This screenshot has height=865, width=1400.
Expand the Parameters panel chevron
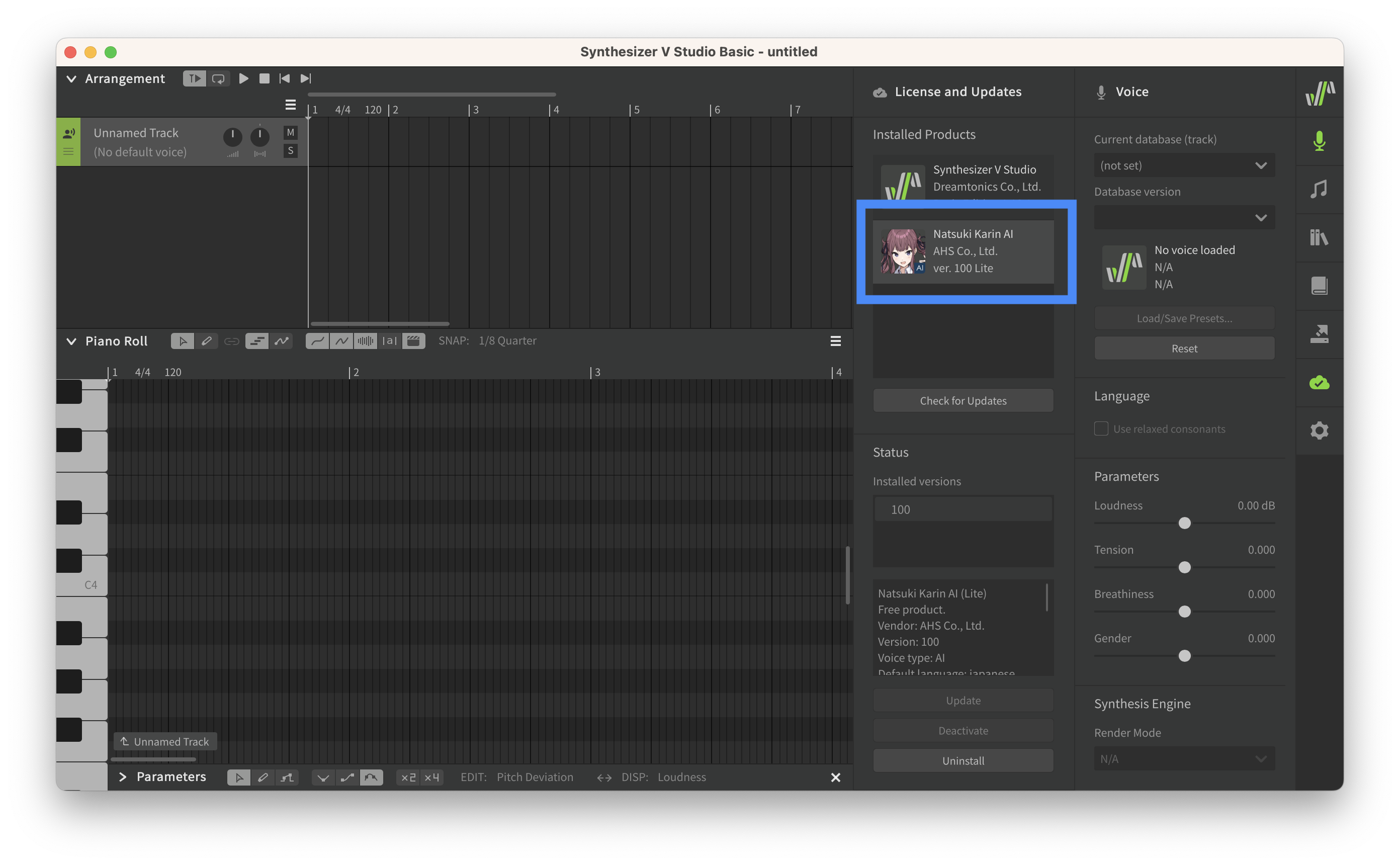click(122, 776)
